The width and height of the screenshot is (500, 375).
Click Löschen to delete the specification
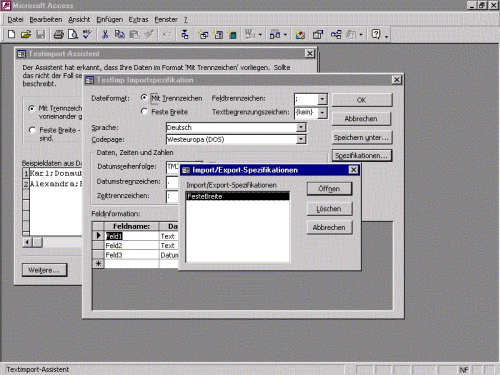click(x=329, y=209)
